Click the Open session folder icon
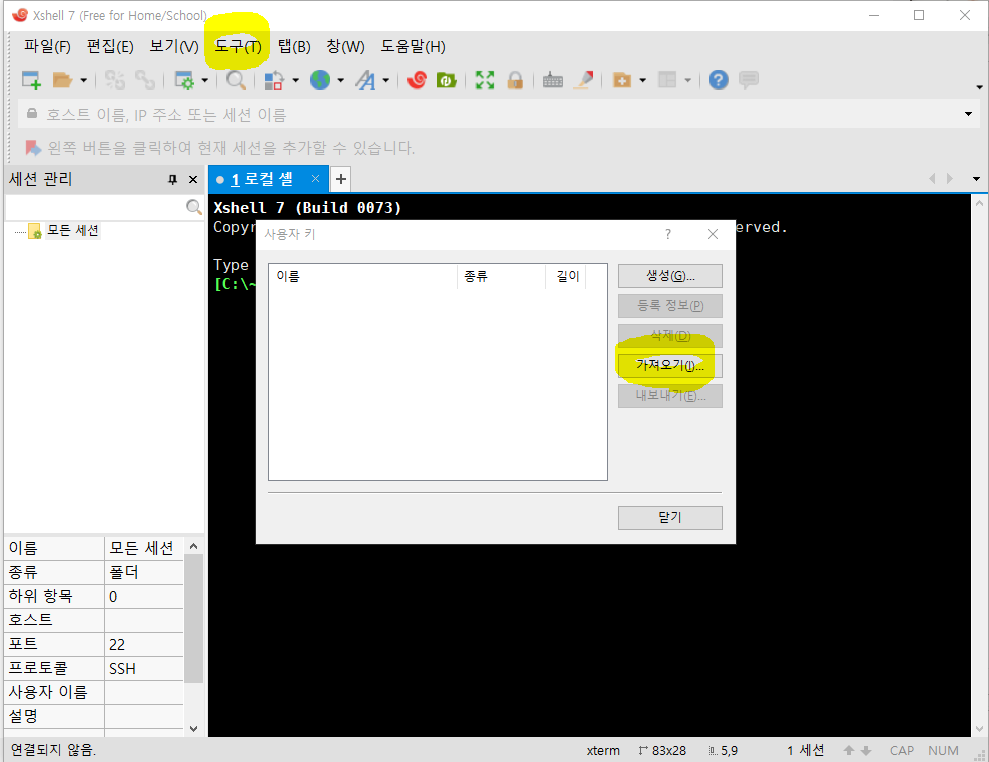989x762 pixels. point(62,80)
